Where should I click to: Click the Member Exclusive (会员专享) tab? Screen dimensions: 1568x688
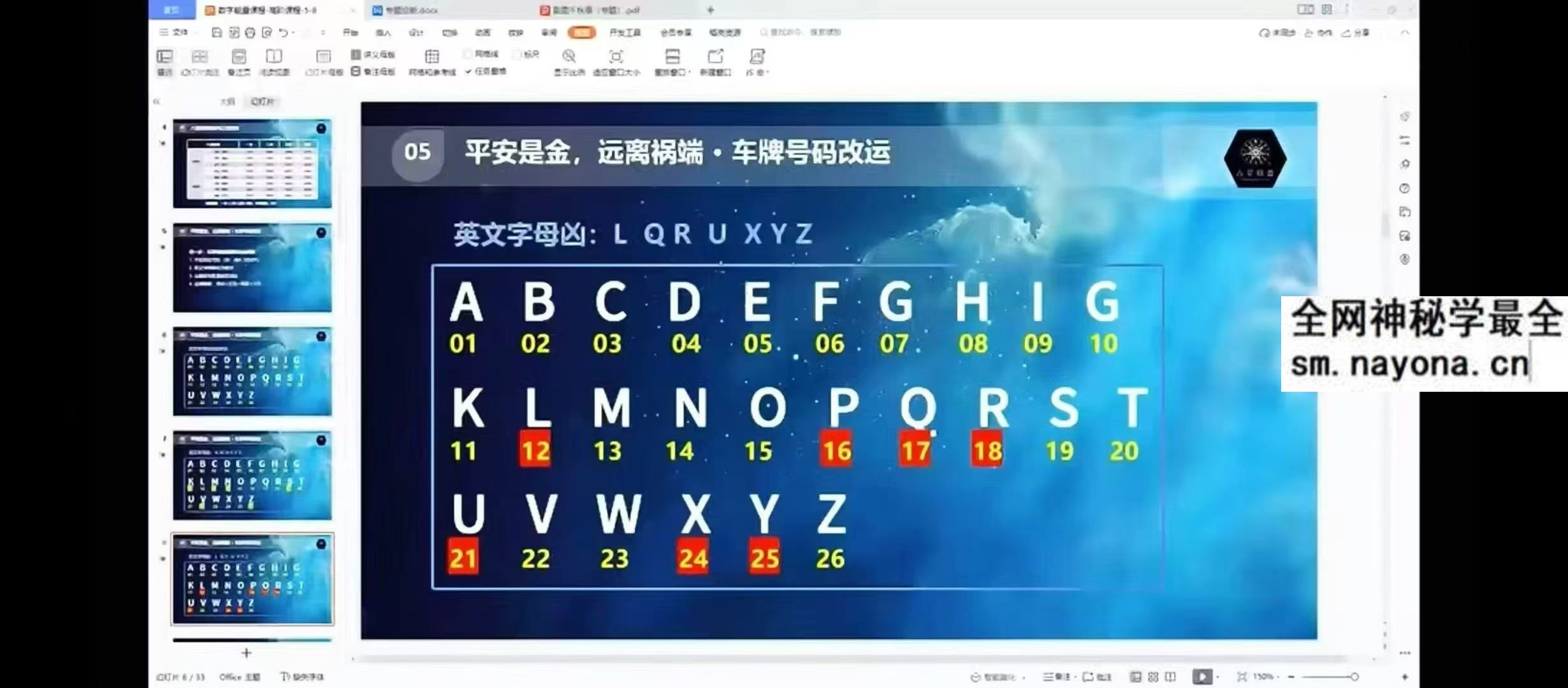click(676, 32)
